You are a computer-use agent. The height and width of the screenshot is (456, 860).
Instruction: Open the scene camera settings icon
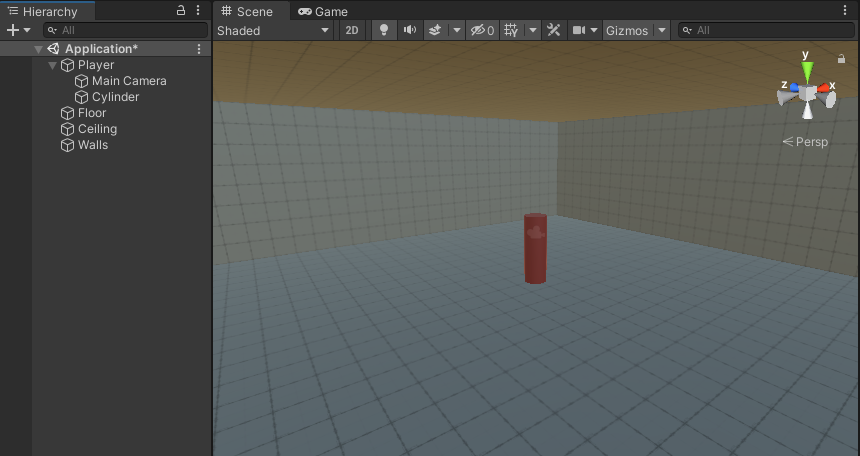point(579,30)
